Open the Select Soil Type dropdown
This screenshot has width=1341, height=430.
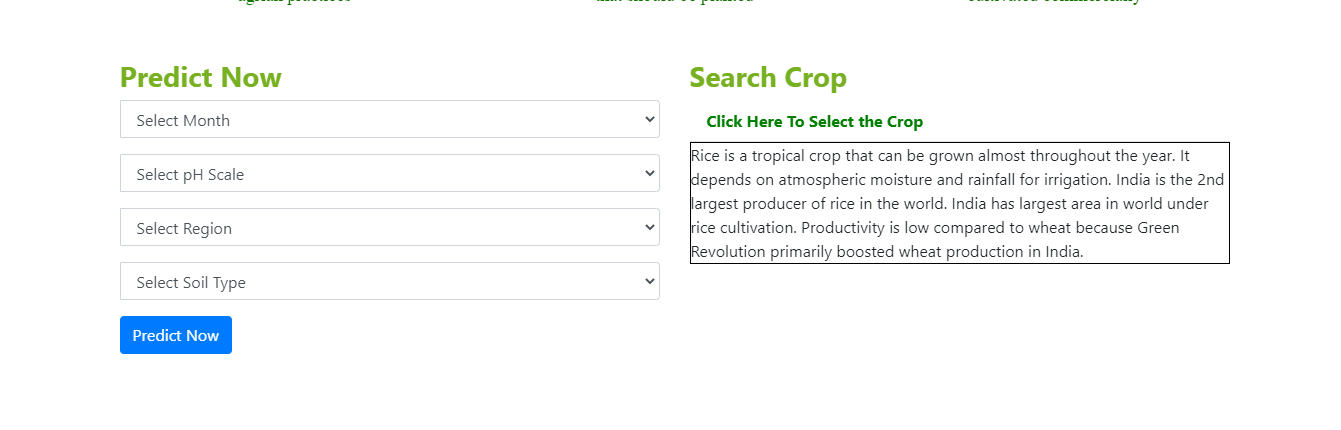pyautogui.click(x=389, y=281)
